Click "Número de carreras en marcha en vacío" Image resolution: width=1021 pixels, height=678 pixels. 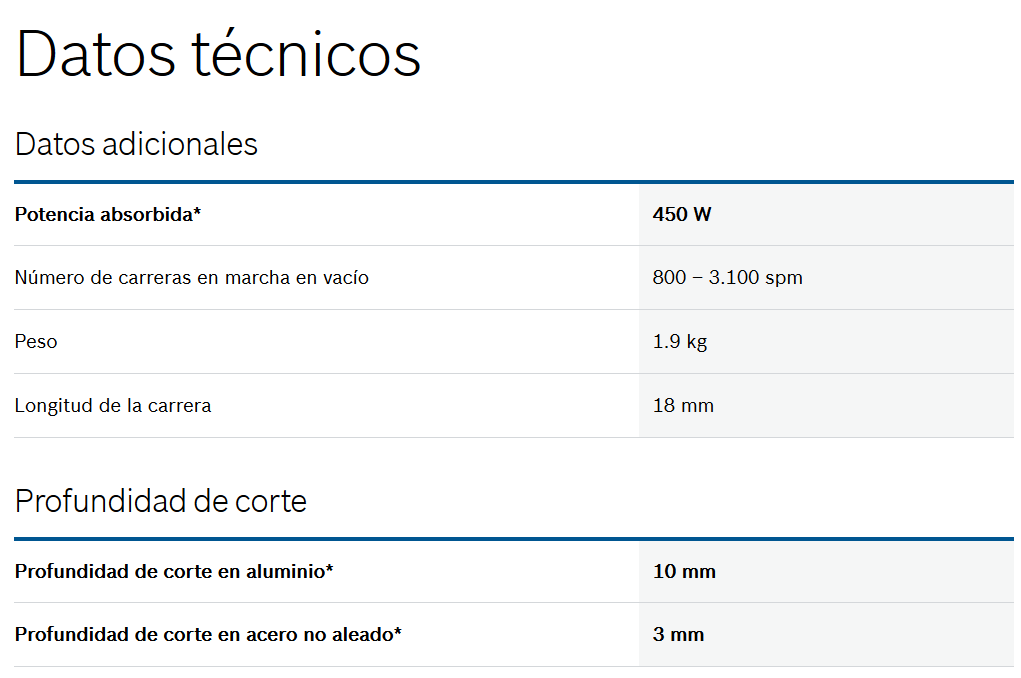coord(191,278)
